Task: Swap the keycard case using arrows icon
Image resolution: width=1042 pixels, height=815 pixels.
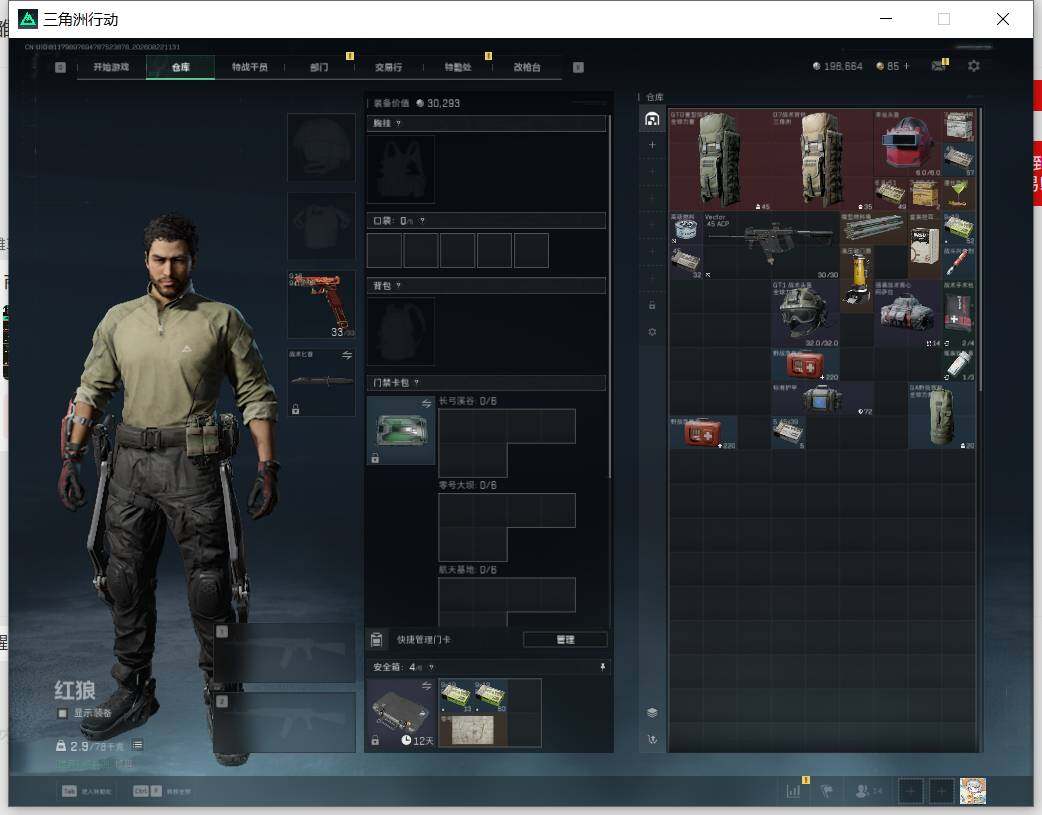Action: pyautogui.click(x=427, y=404)
